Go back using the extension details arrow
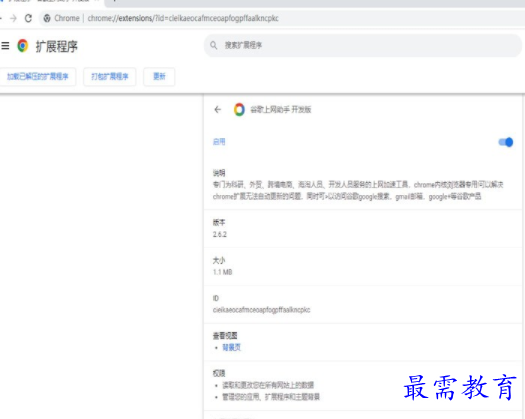The width and height of the screenshot is (525, 419). 218,110
